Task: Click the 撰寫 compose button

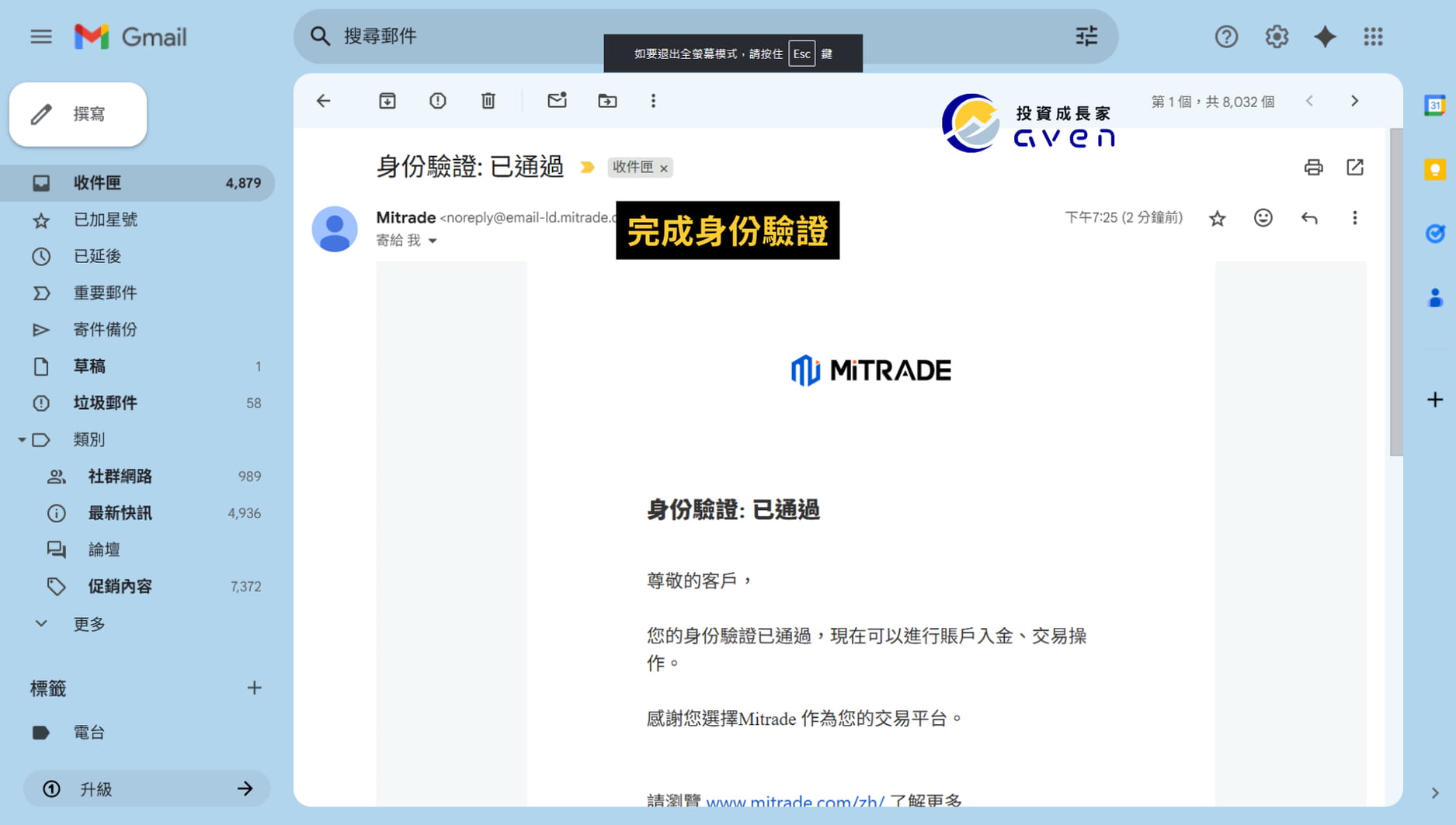Action: (78, 114)
